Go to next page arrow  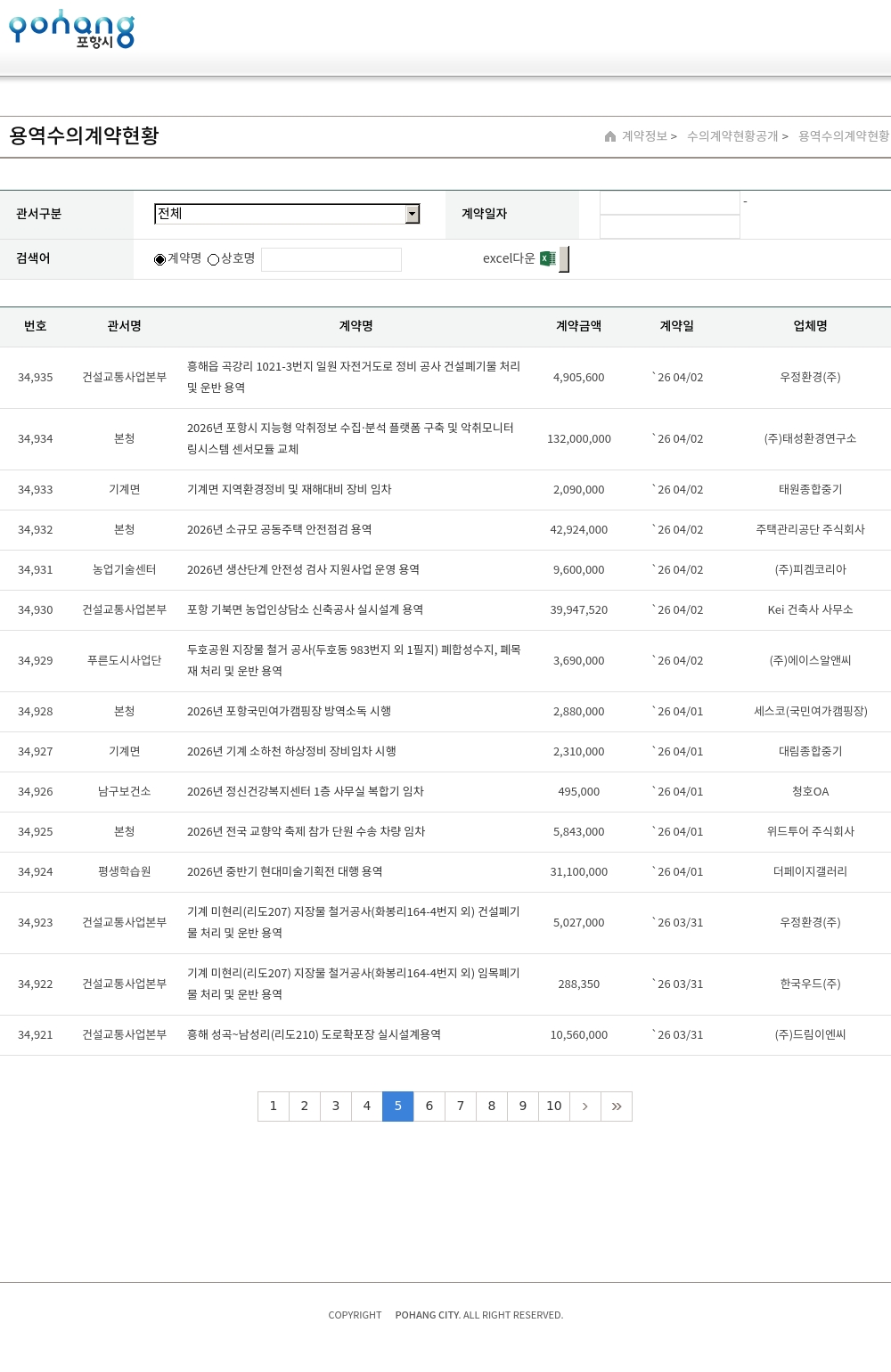pyautogui.click(x=584, y=1107)
